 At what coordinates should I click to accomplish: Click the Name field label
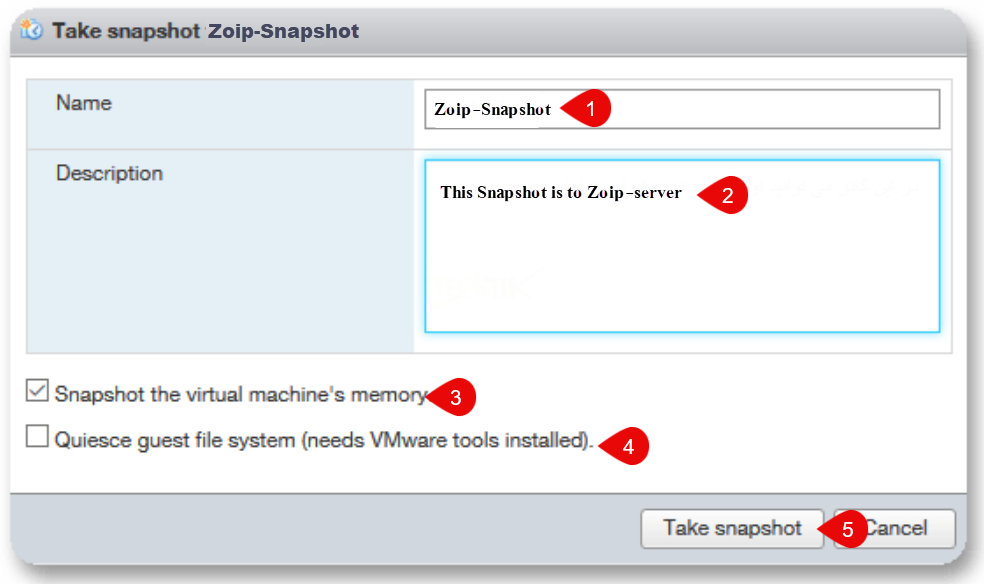pos(84,103)
